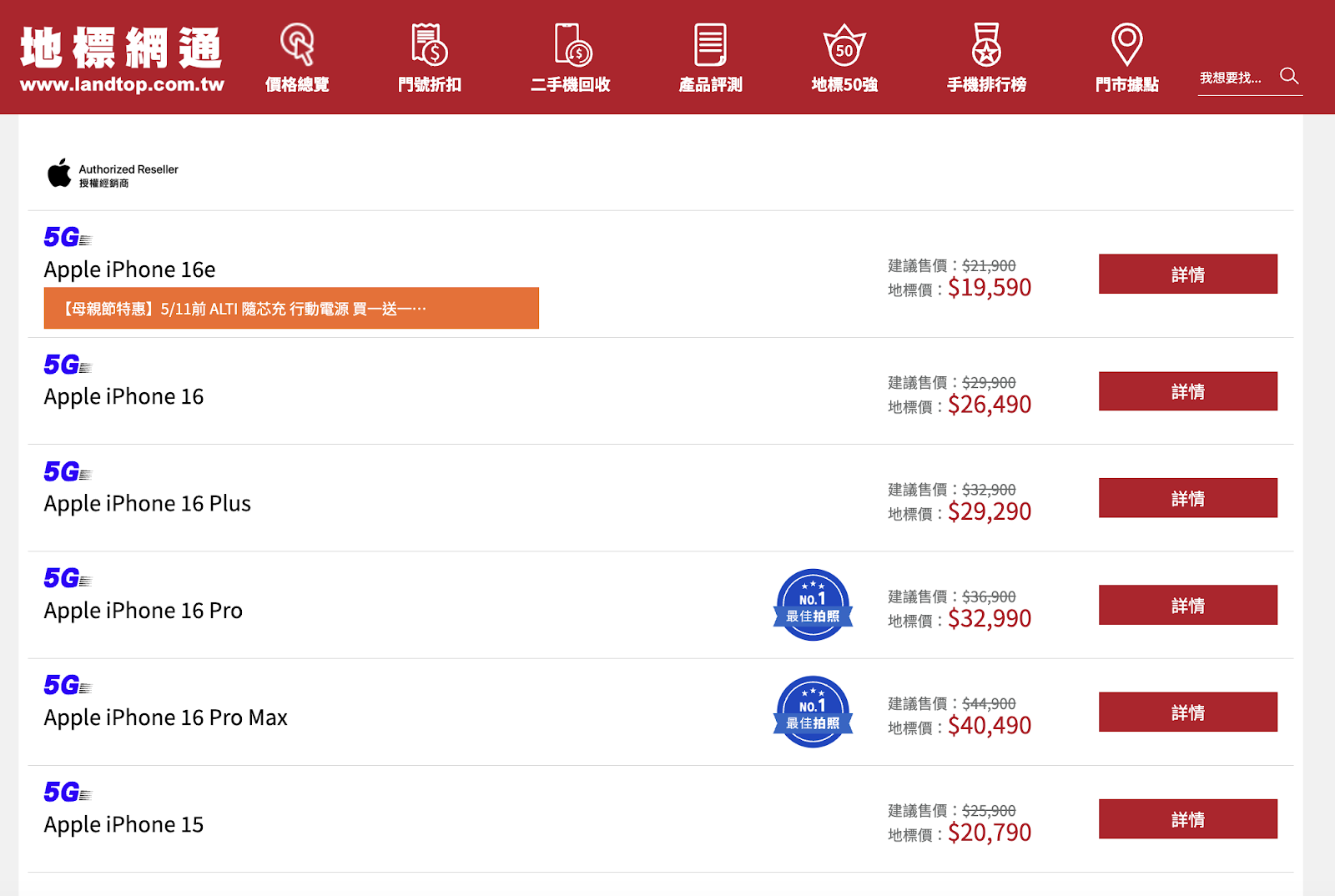Open 詳情 details for Apple iPhone 15
The image size is (1335, 896).
click(x=1187, y=819)
